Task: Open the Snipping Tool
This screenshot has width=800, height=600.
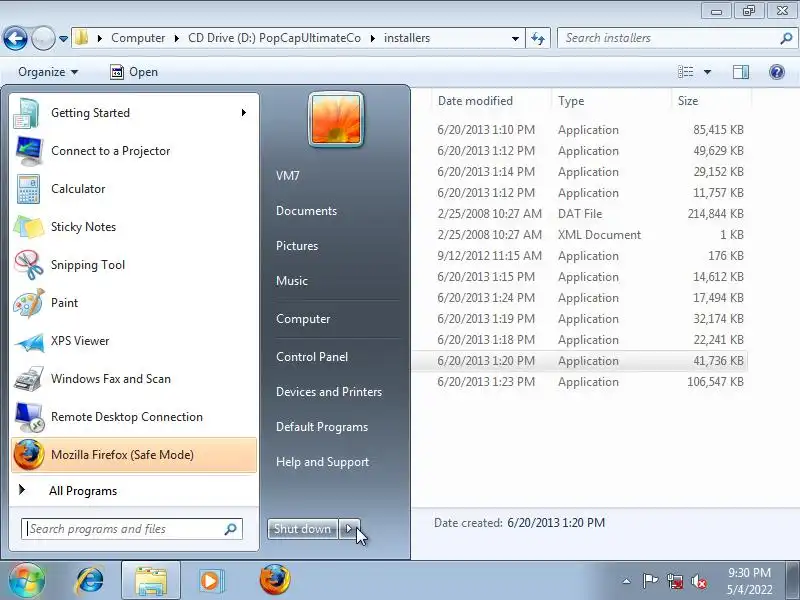Action: [x=134, y=265]
